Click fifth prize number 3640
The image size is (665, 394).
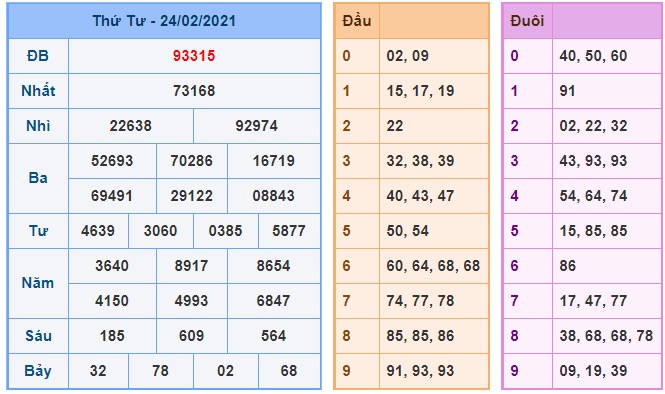[112, 265]
